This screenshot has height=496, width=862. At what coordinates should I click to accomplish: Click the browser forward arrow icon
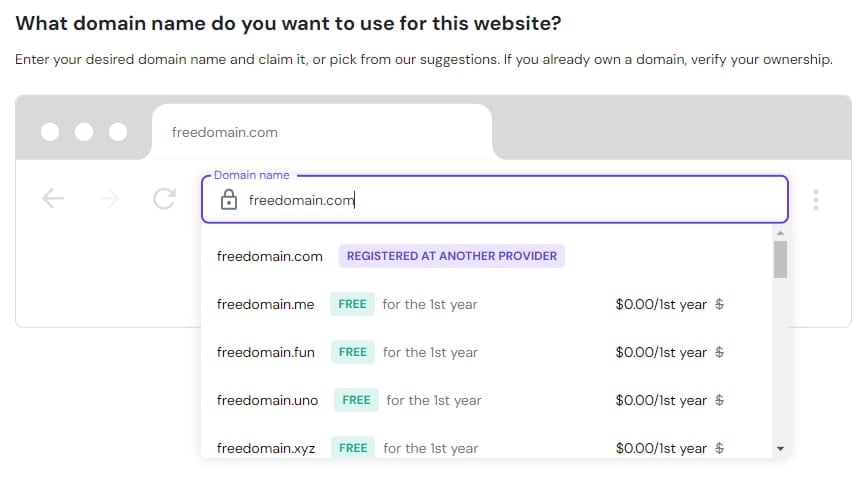[x=109, y=199]
